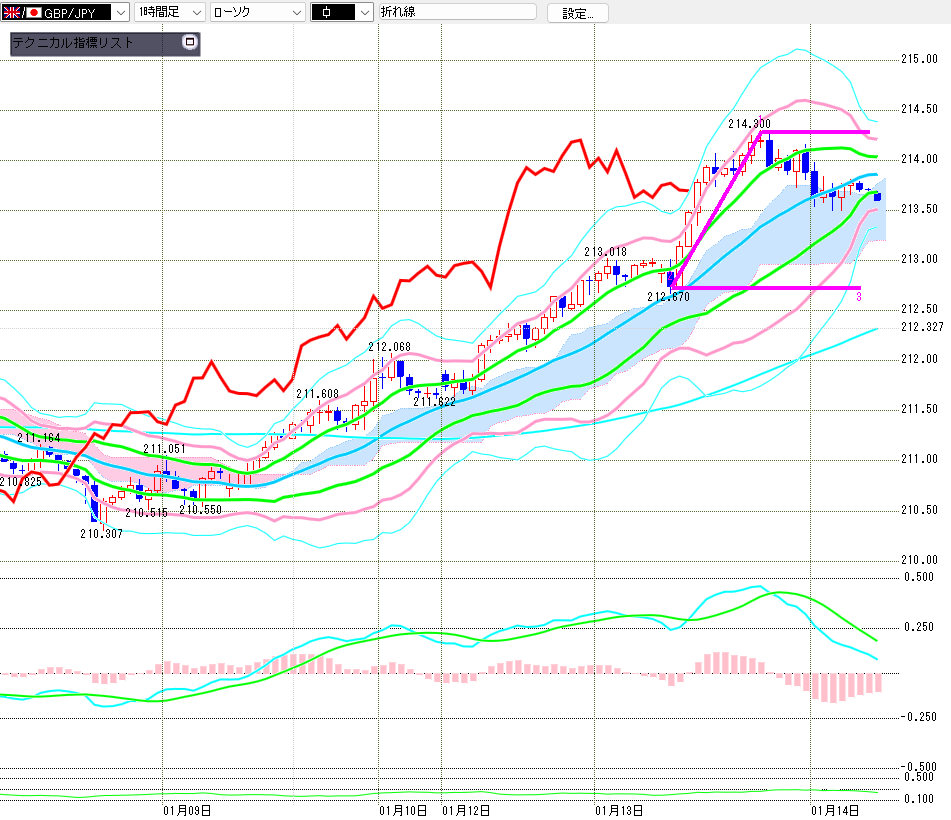Click the 214.300 high price label
951x820 pixels.
[748, 124]
